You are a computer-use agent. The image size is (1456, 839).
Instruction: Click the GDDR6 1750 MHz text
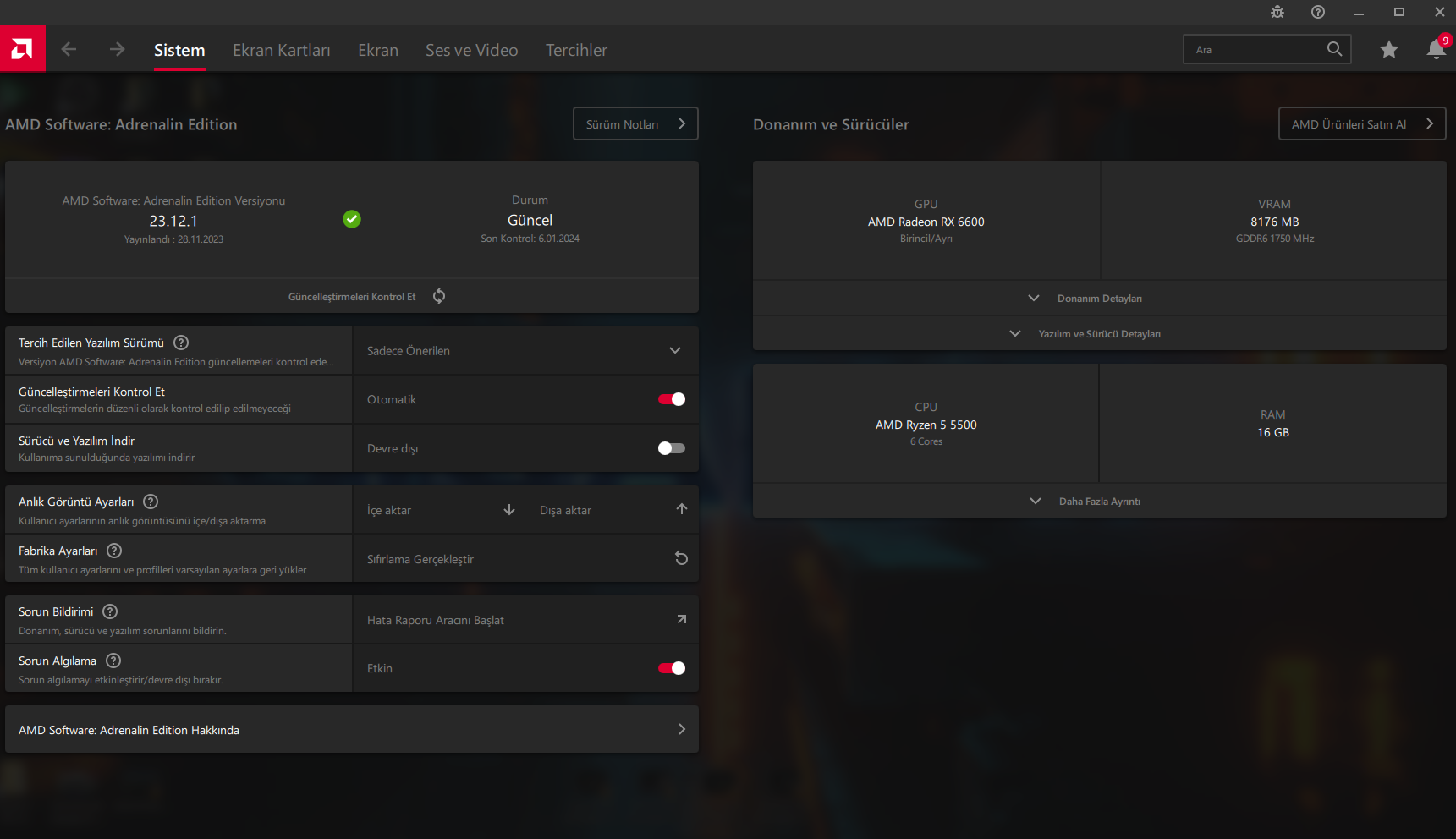pyautogui.click(x=1275, y=239)
